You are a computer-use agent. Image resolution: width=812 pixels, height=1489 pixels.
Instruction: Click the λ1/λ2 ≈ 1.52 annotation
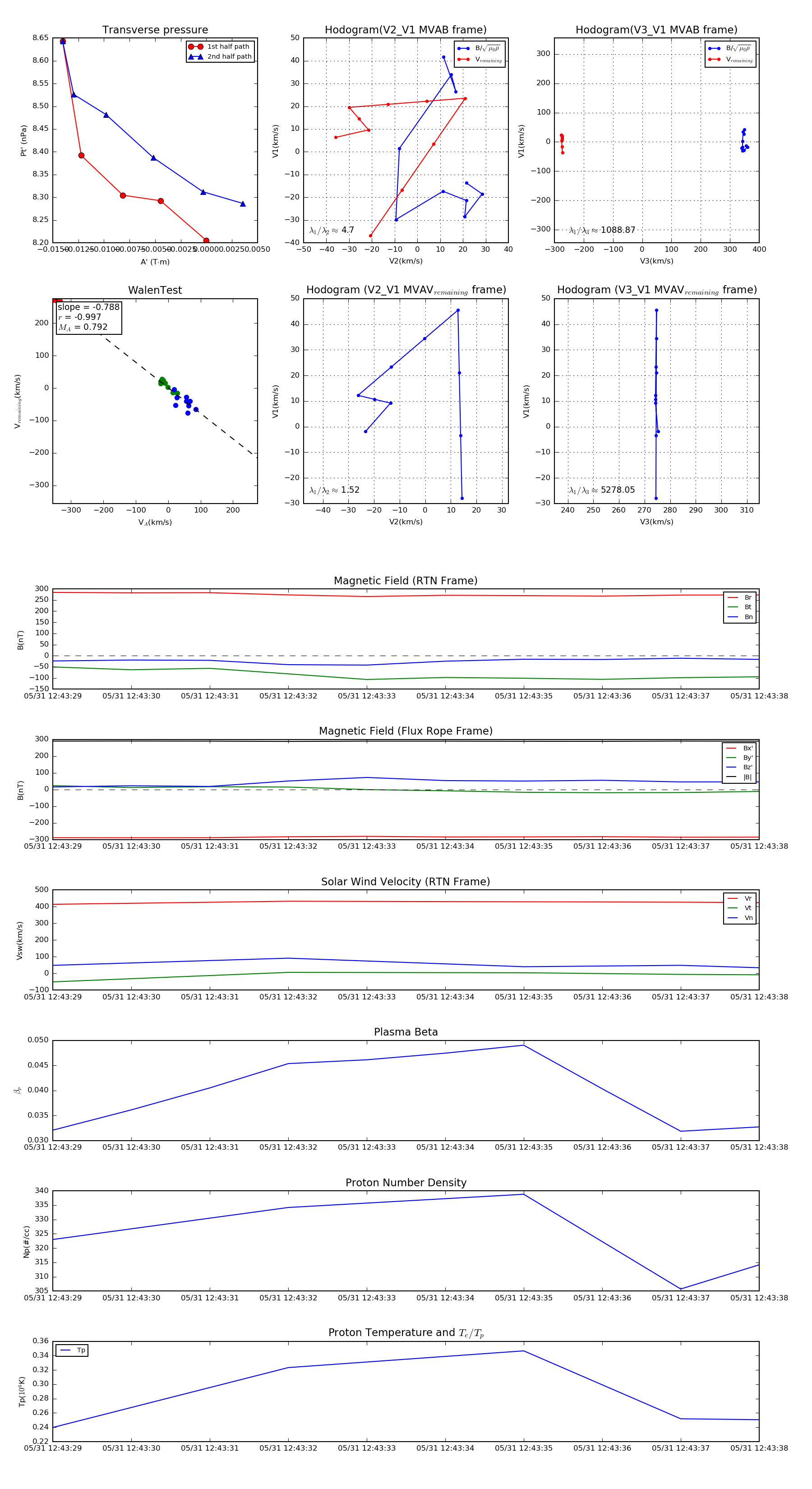pos(334,490)
